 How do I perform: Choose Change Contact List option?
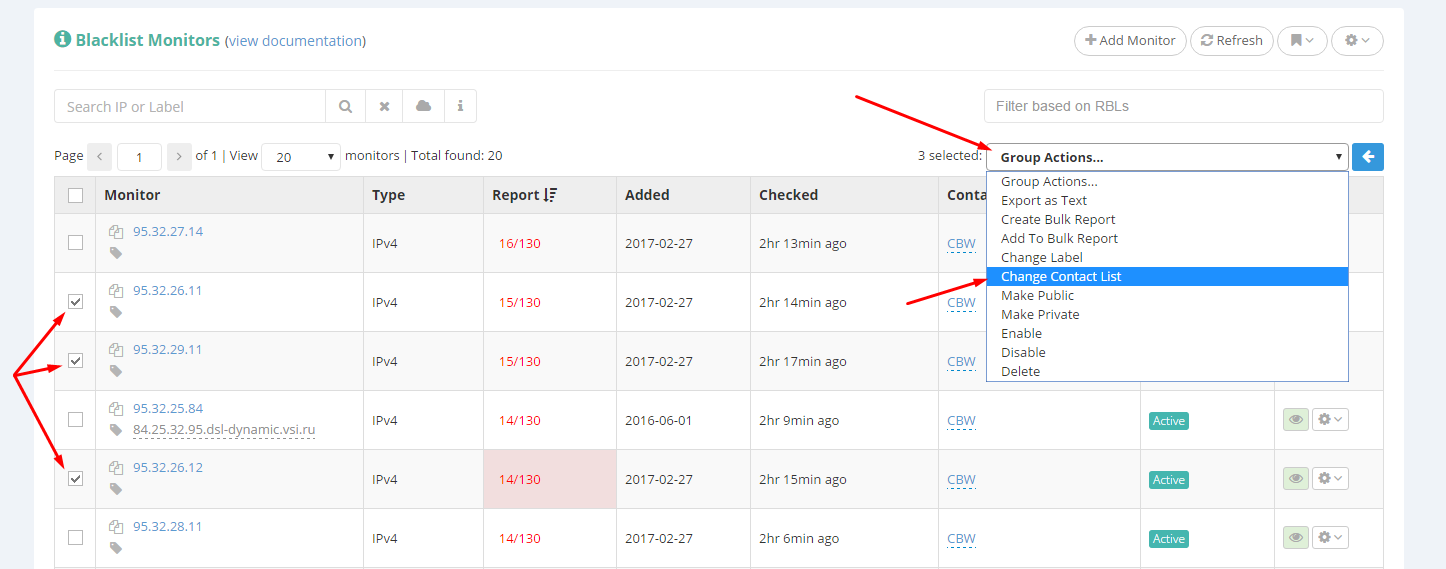coord(1167,276)
